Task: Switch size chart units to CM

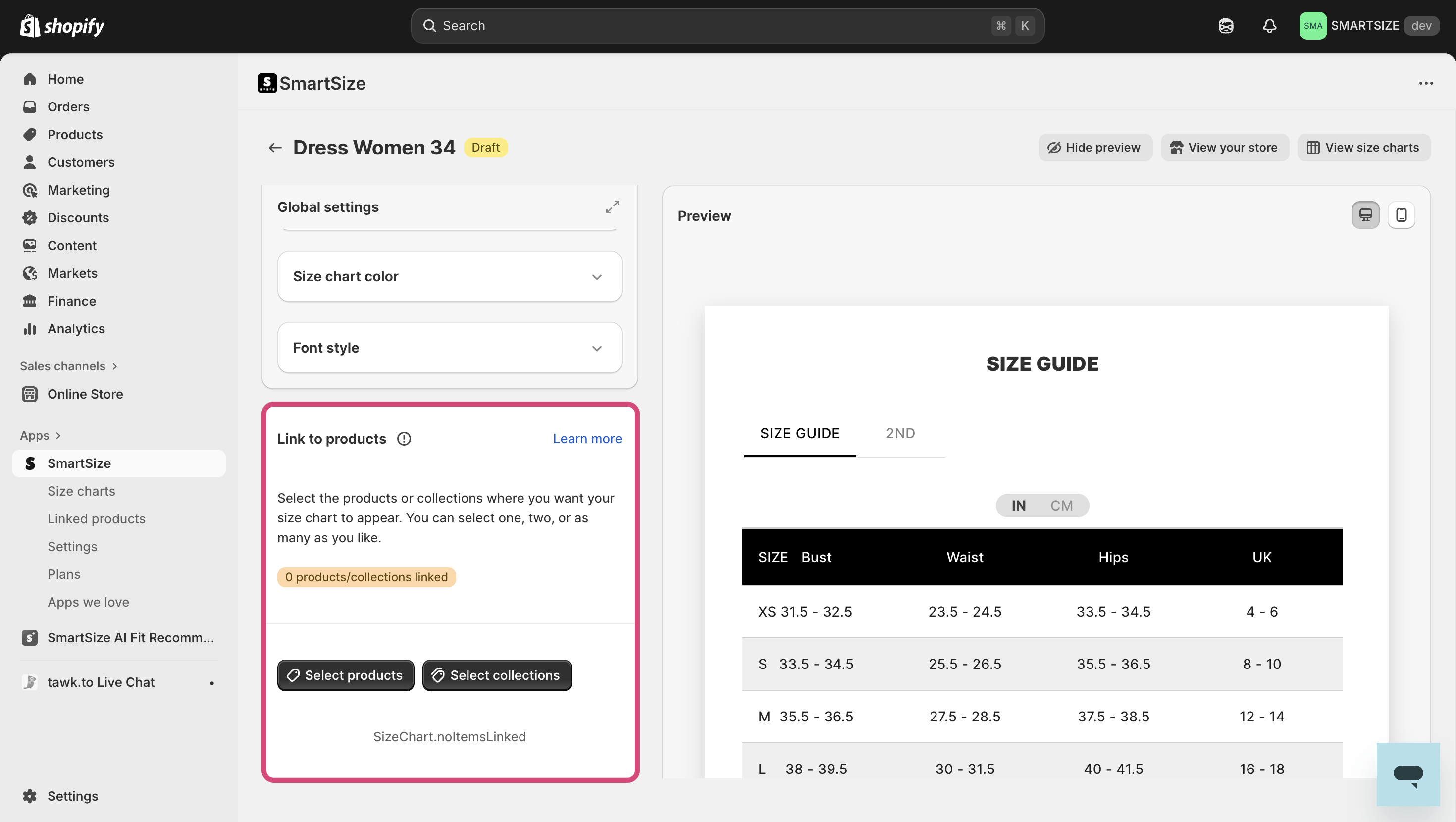Action: pos(1061,506)
